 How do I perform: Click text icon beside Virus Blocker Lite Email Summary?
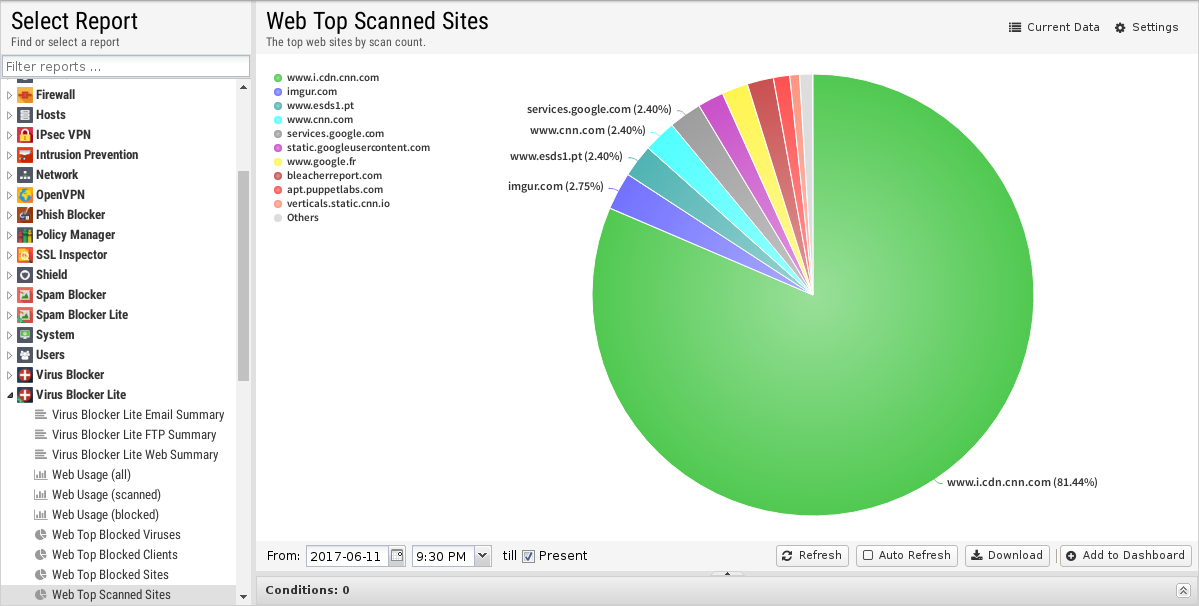41,414
